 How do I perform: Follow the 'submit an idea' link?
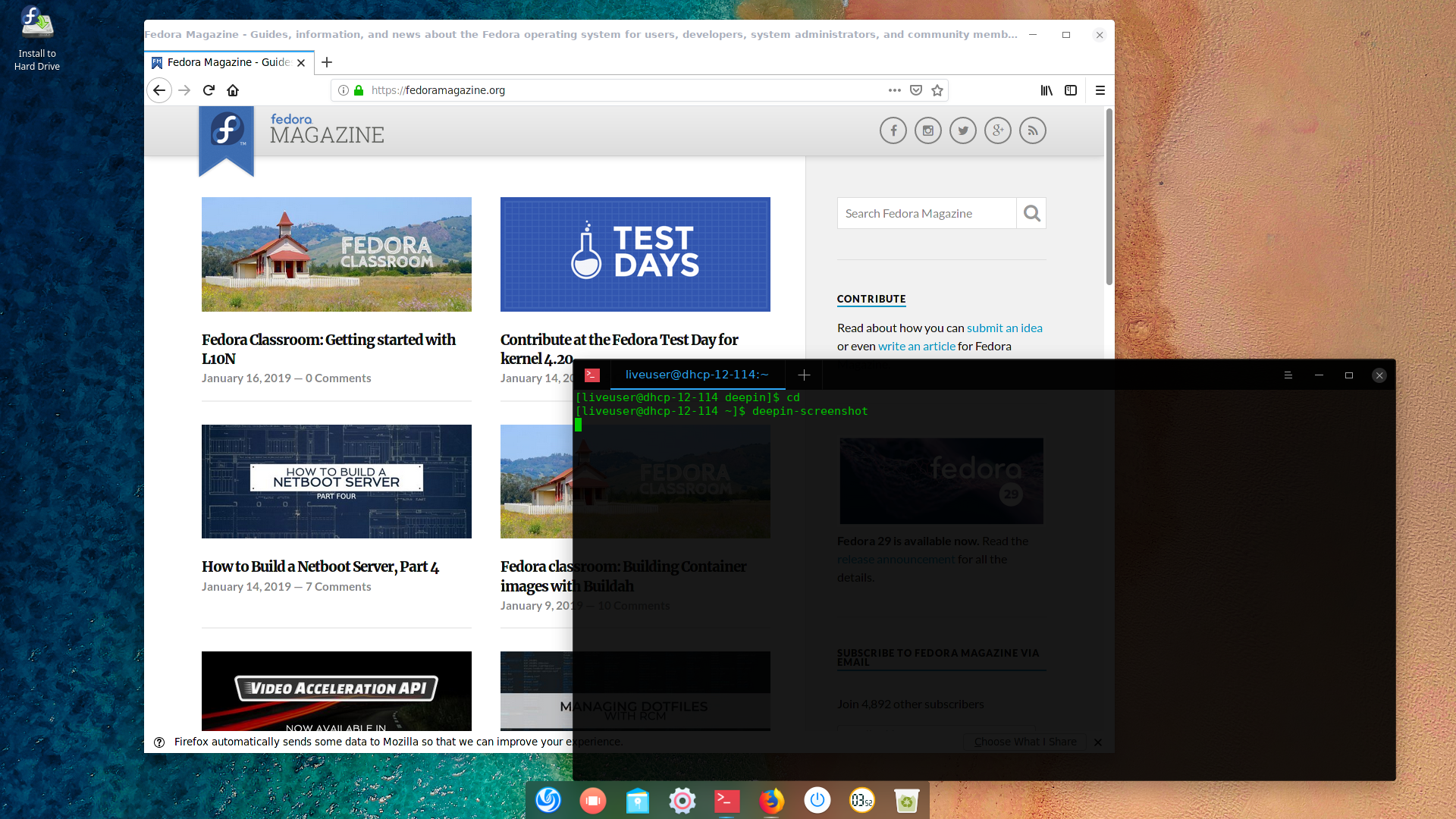click(1005, 328)
